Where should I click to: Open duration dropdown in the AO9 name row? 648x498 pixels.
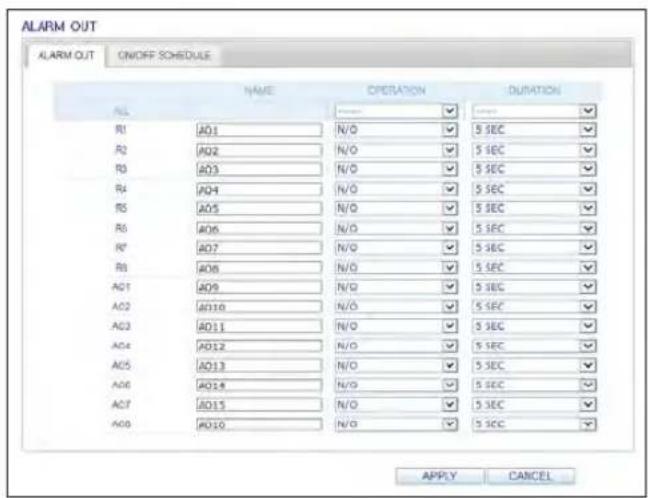coord(534,287)
